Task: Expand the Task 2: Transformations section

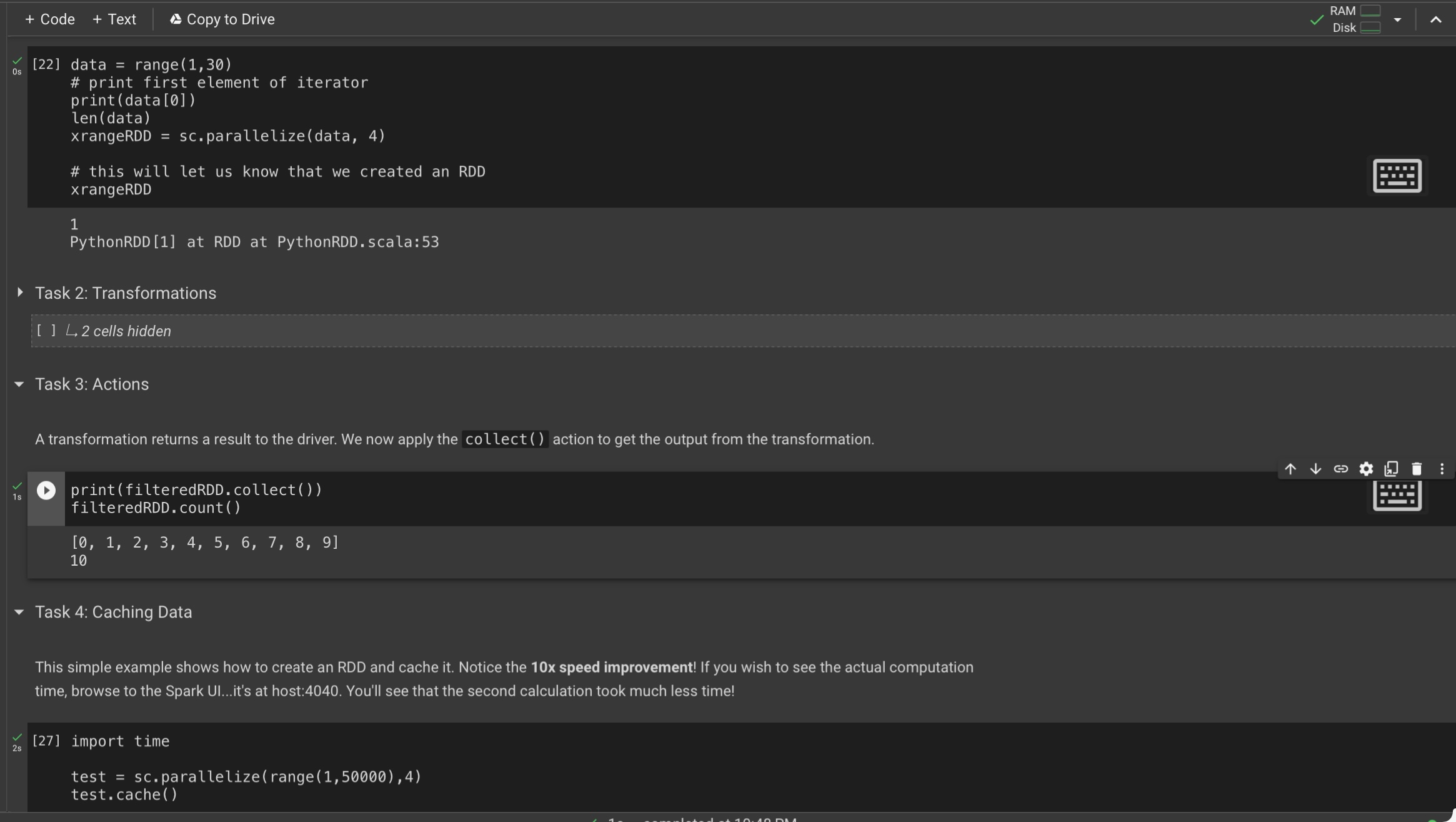Action: click(19, 292)
